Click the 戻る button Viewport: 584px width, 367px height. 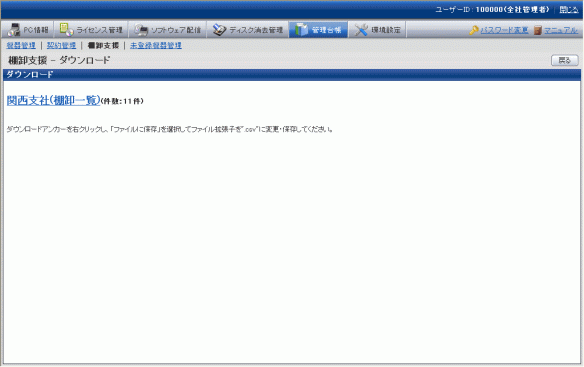[x=565, y=60]
